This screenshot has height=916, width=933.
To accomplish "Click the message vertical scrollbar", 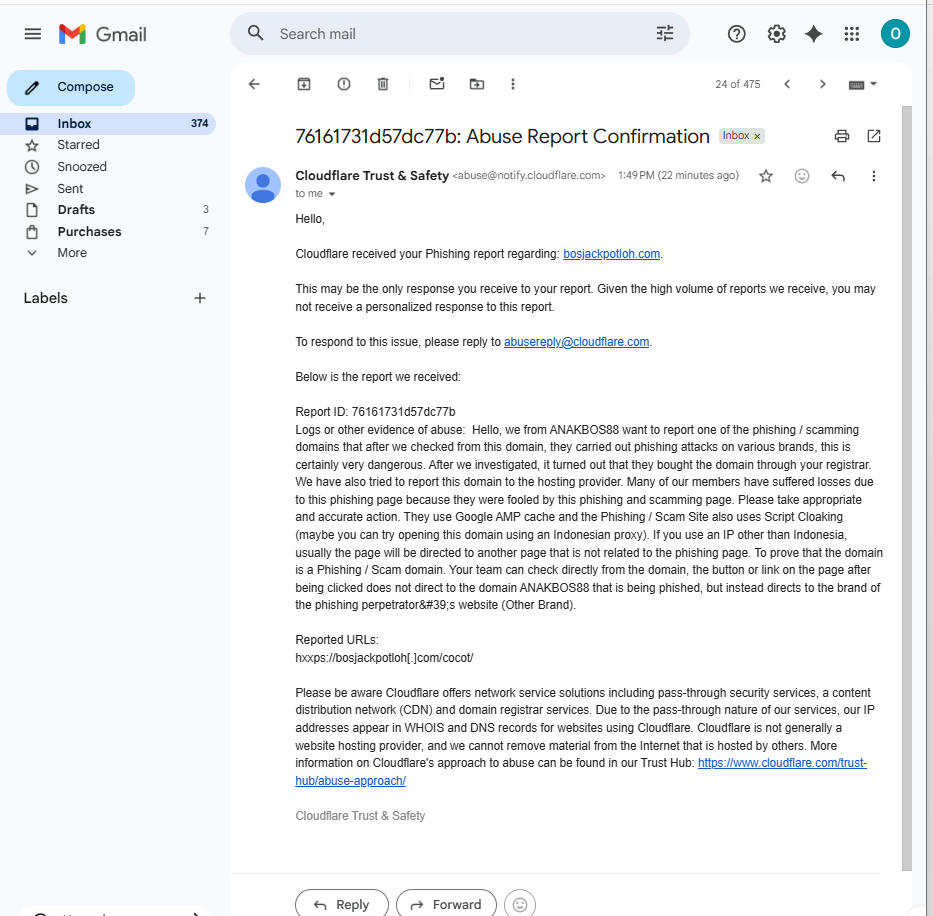I will point(906,488).
